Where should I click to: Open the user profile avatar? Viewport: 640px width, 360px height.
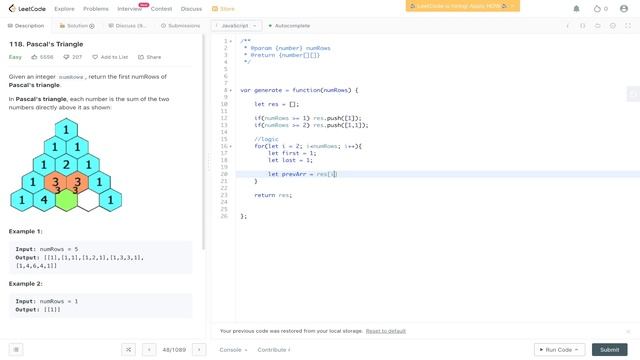point(624,9)
